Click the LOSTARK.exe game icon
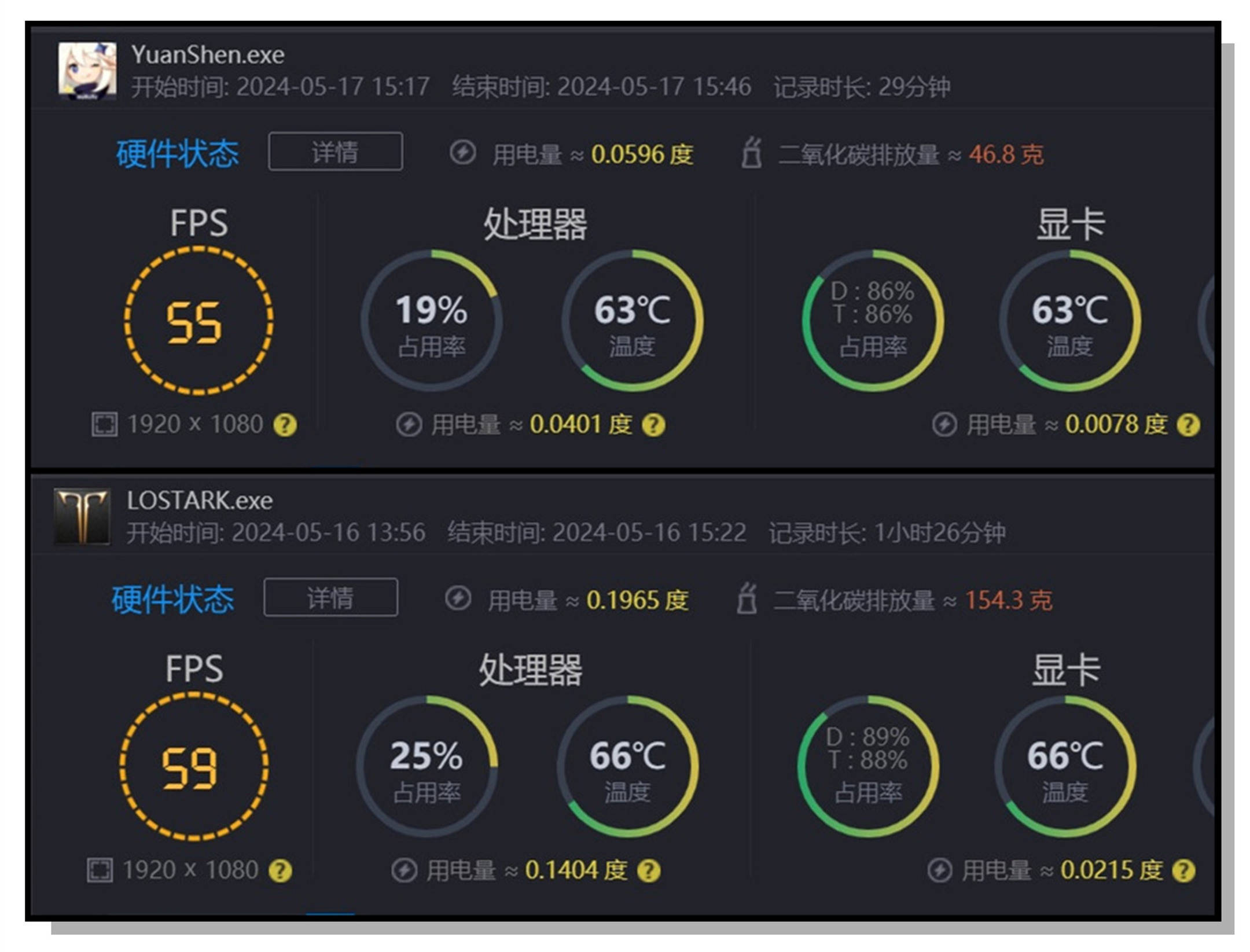Viewport: 1250px width, 952px height. 82,516
